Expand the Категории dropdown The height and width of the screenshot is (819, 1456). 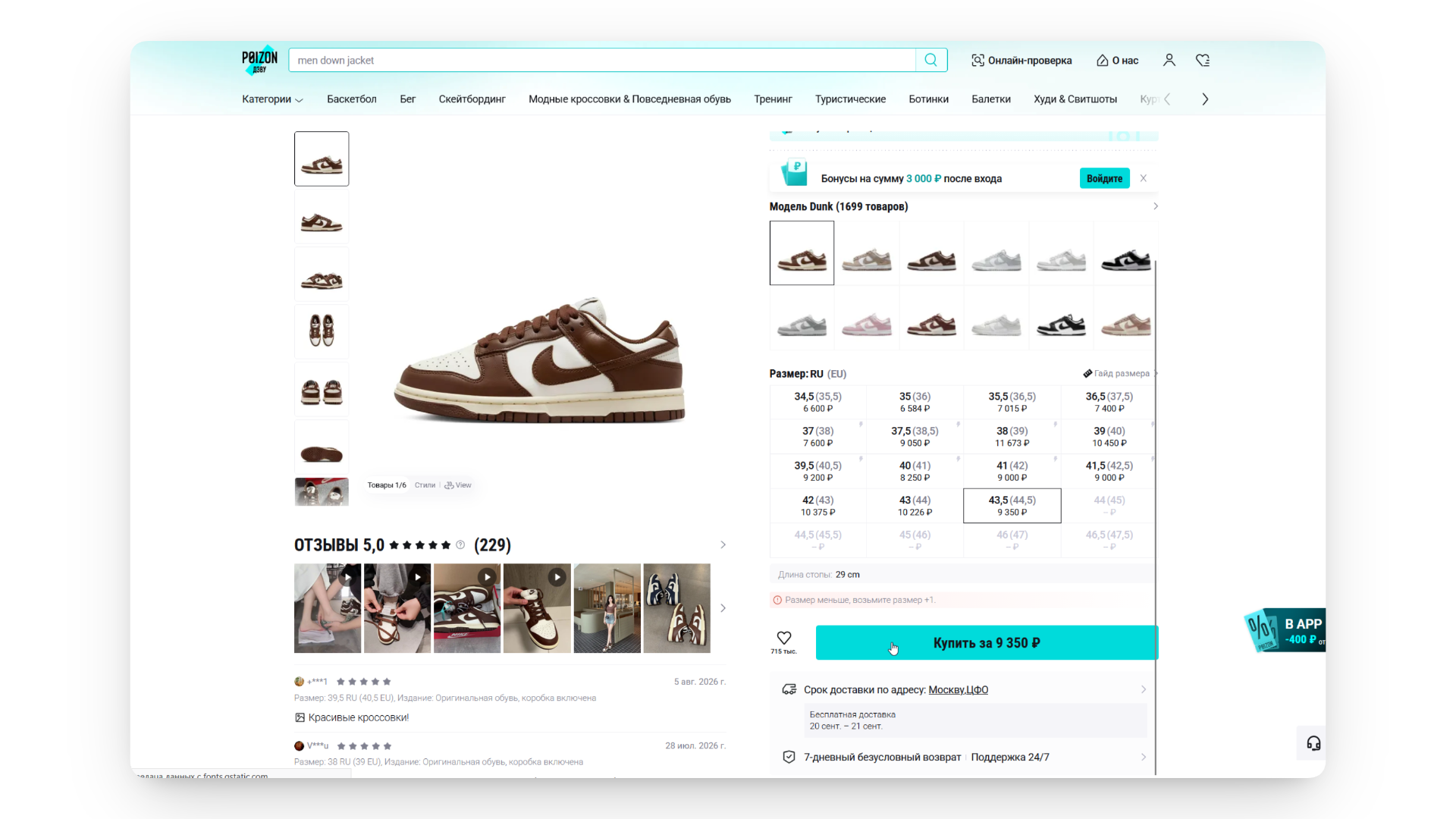tap(272, 99)
